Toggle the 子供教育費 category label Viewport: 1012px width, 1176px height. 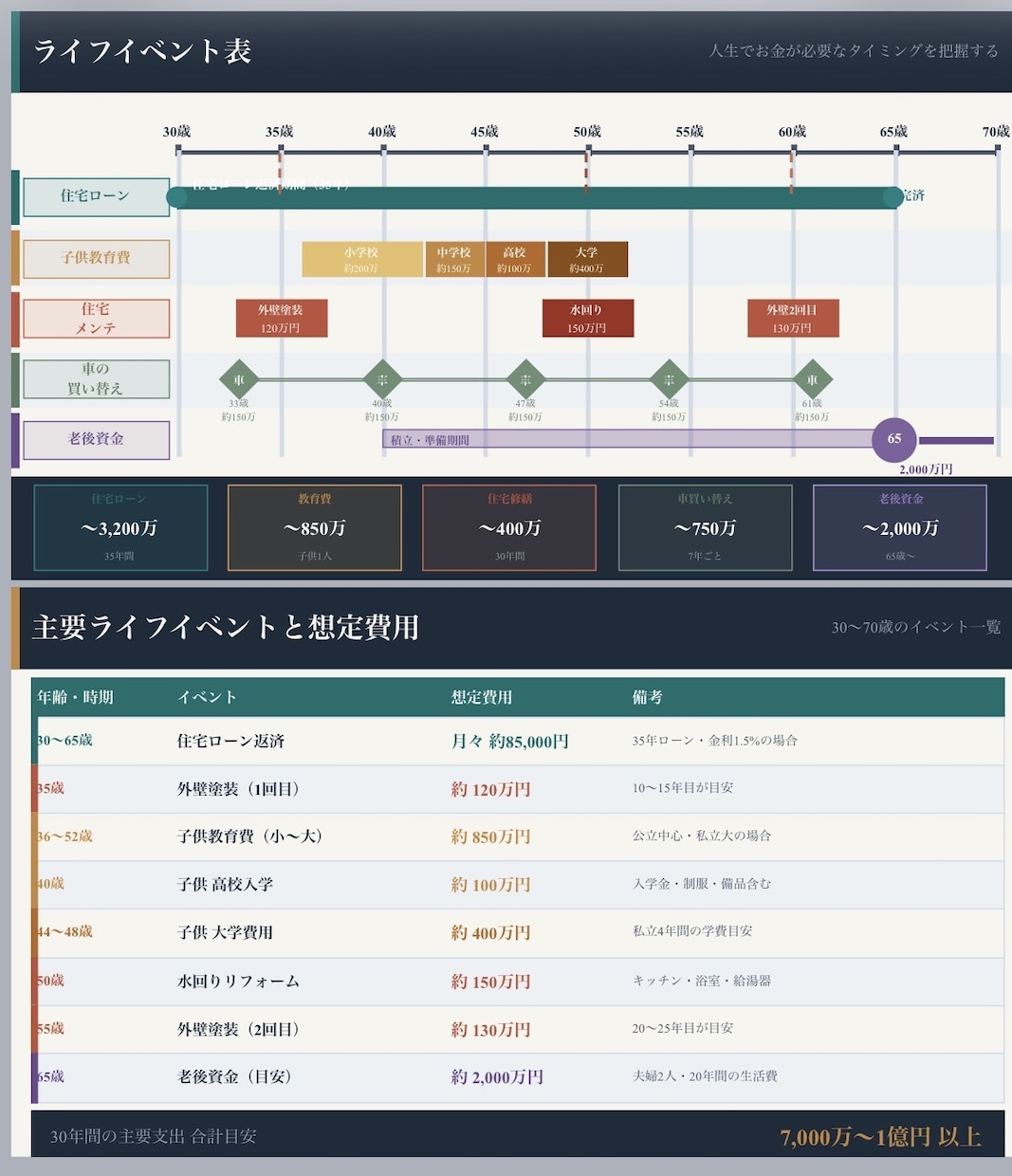96,258
